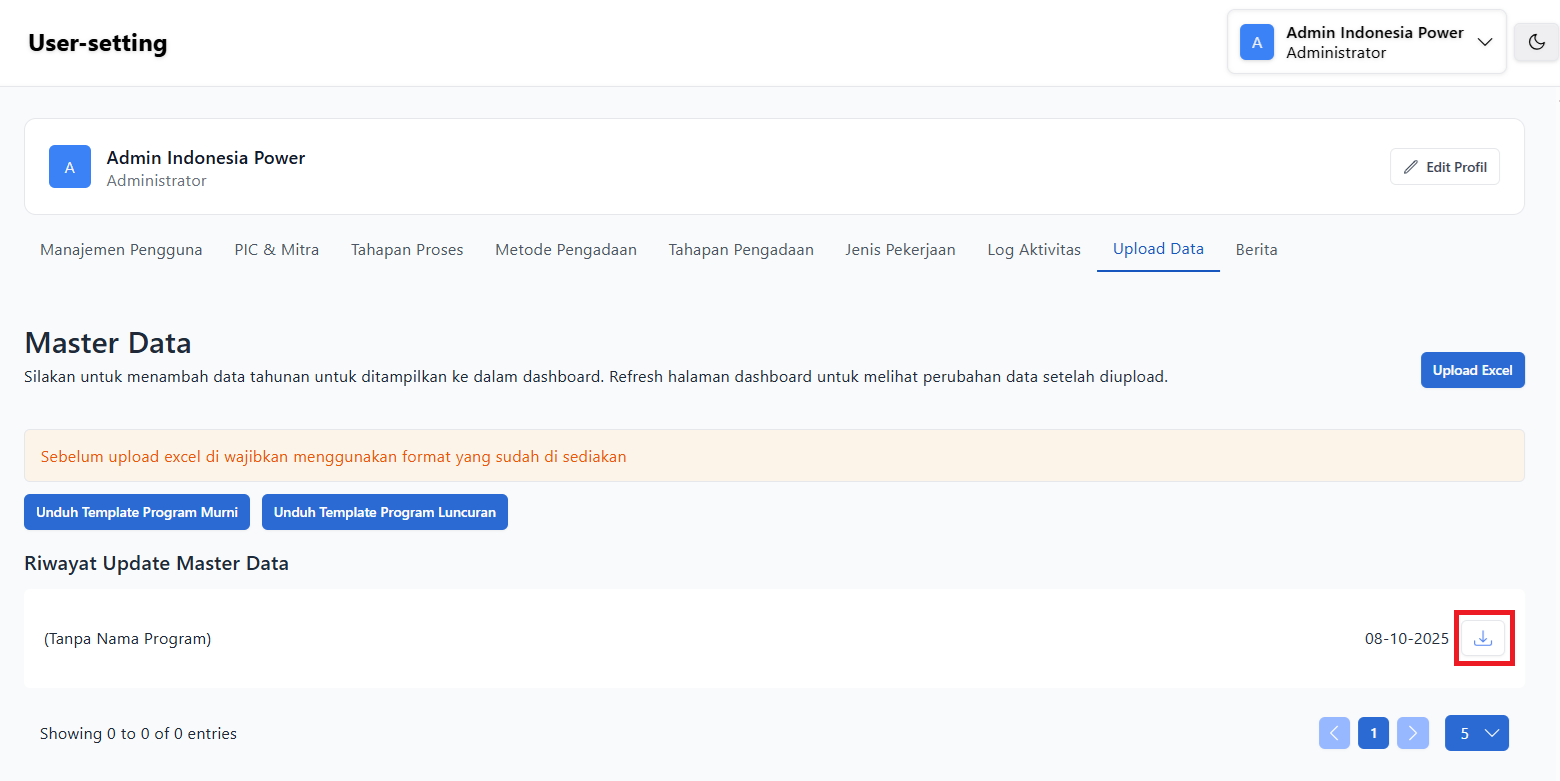Switch to Manajemen Pengguna tab
Screen dimensions: 1560x781
[121, 250]
